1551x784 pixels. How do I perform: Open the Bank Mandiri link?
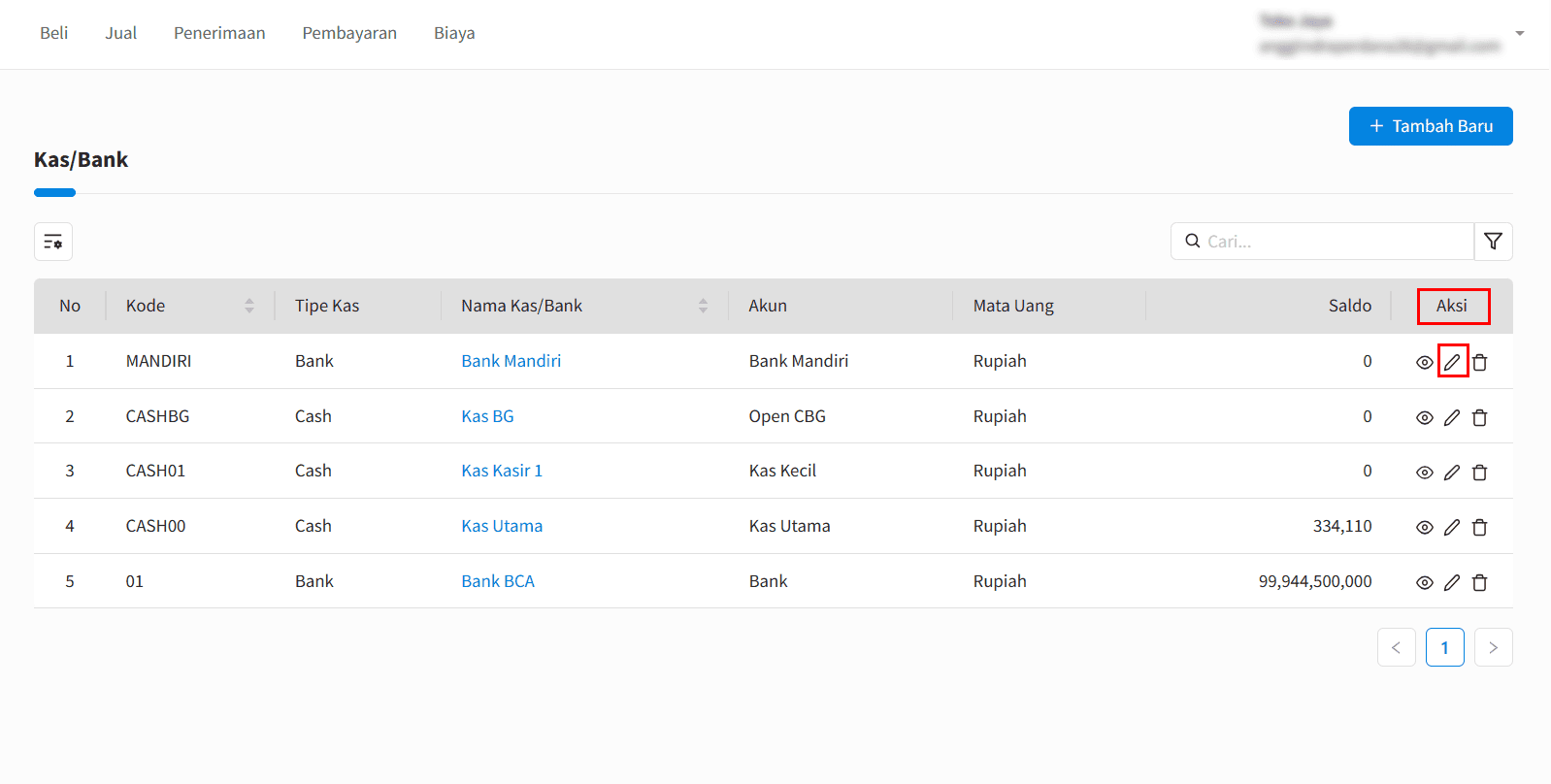(x=511, y=361)
